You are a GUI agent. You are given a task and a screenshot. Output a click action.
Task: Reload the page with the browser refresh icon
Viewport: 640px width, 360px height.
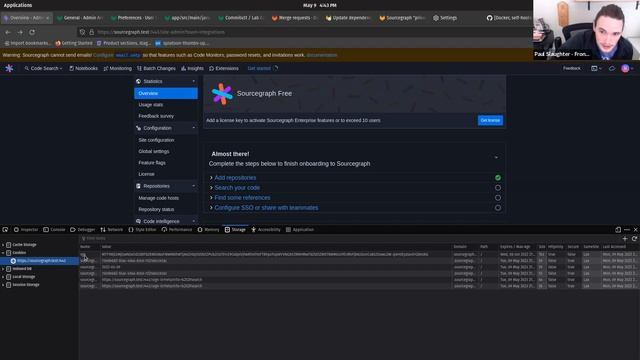point(32,32)
